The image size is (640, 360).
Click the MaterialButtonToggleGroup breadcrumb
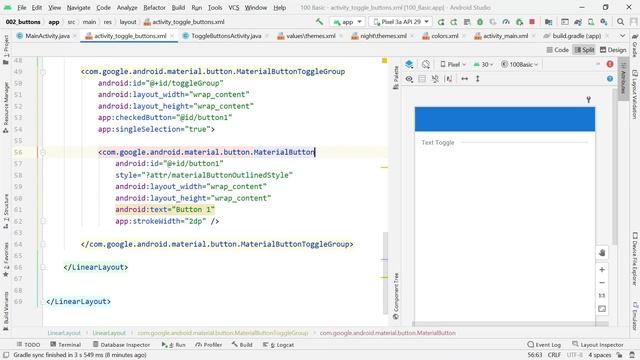[x=223, y=333]
